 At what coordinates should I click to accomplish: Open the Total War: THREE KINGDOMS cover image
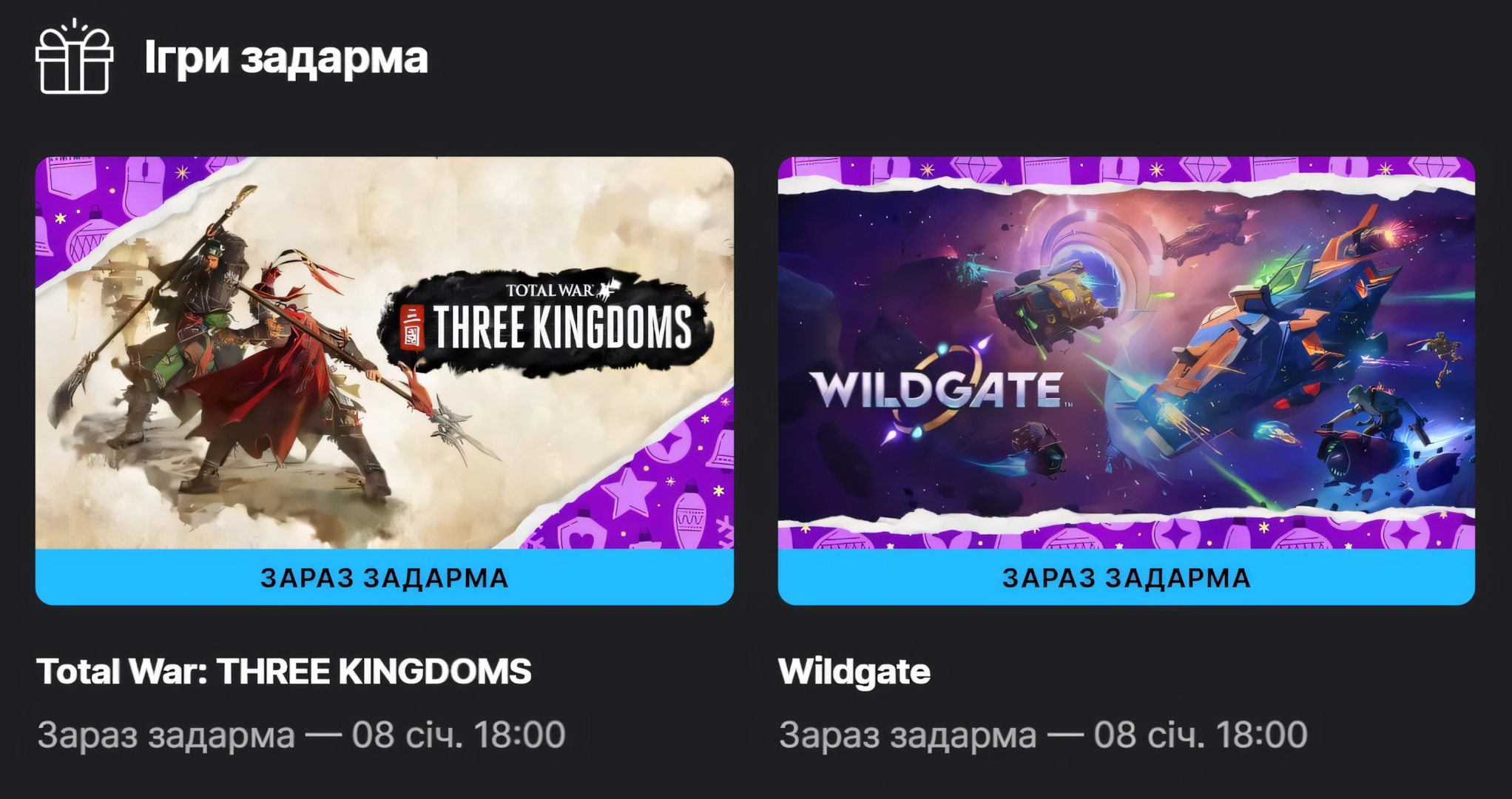pyautogui.click(x=385, y=353)
